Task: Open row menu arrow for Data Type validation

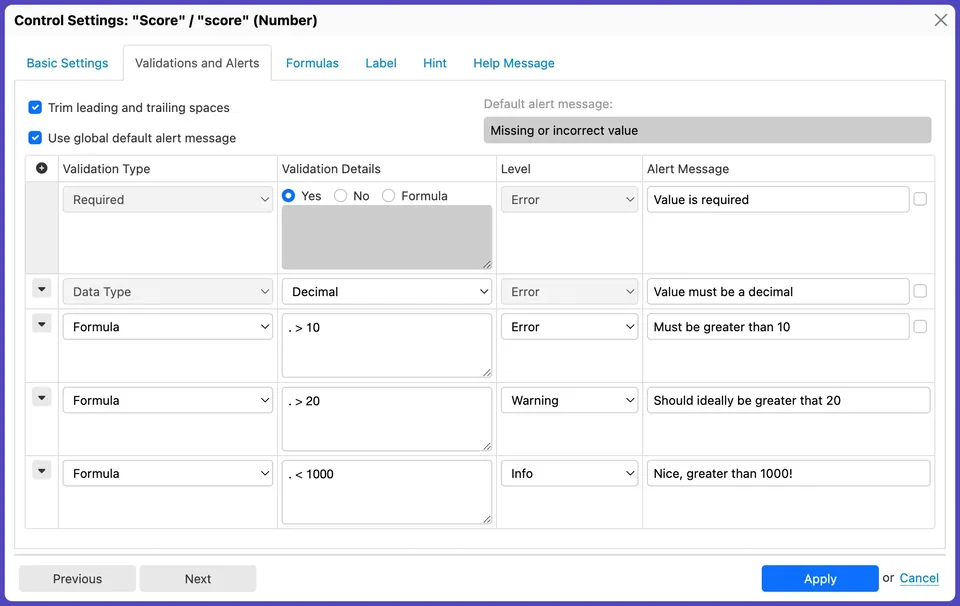Action: 41,290
